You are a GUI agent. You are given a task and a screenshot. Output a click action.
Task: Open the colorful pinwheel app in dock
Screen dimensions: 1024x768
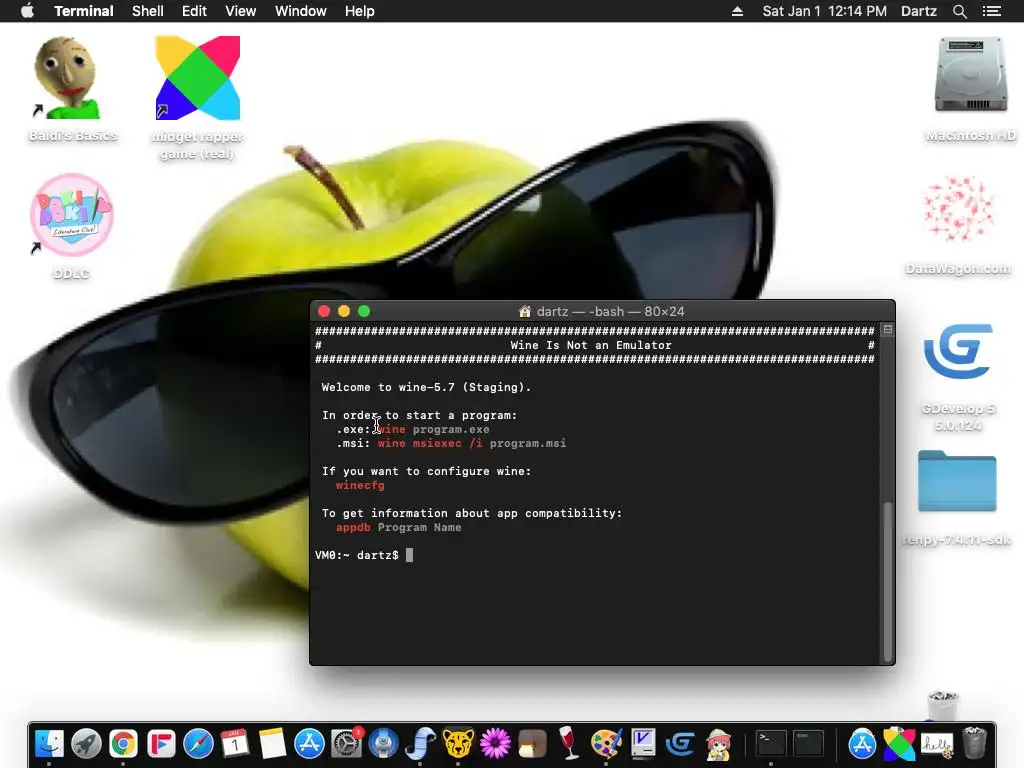click(x=899, y=743)
